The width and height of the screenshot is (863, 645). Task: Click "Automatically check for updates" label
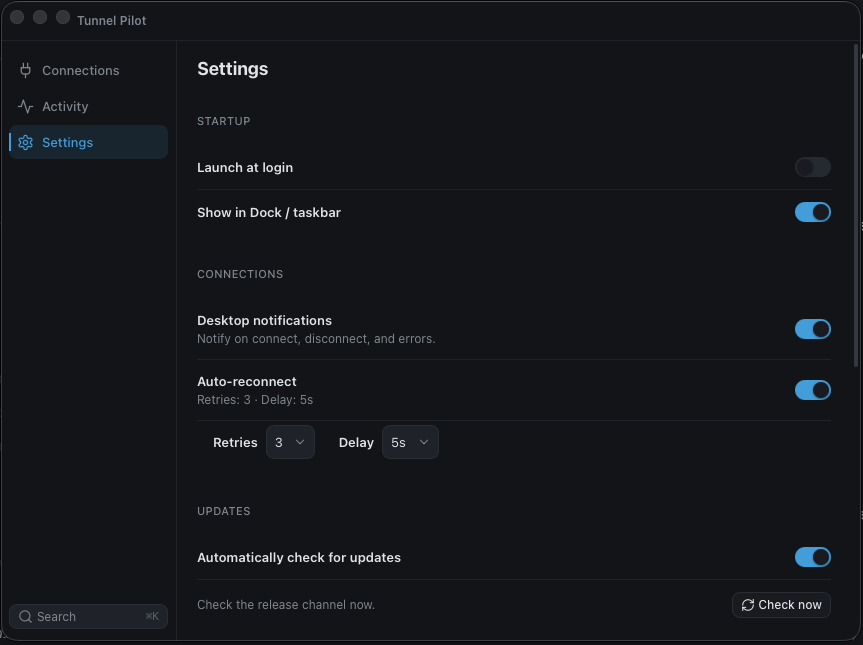pos(299,557)
